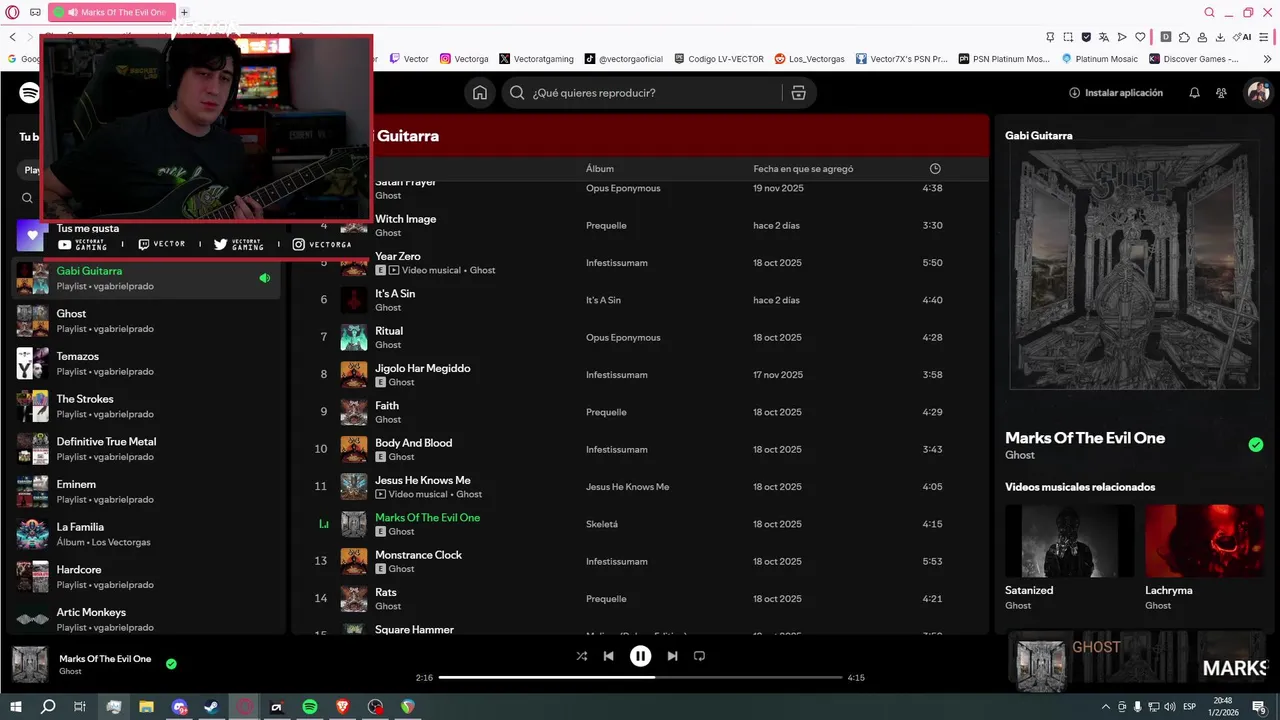
Task: Toggle saved checkmark in the now playing panel
Action: 1256,445
